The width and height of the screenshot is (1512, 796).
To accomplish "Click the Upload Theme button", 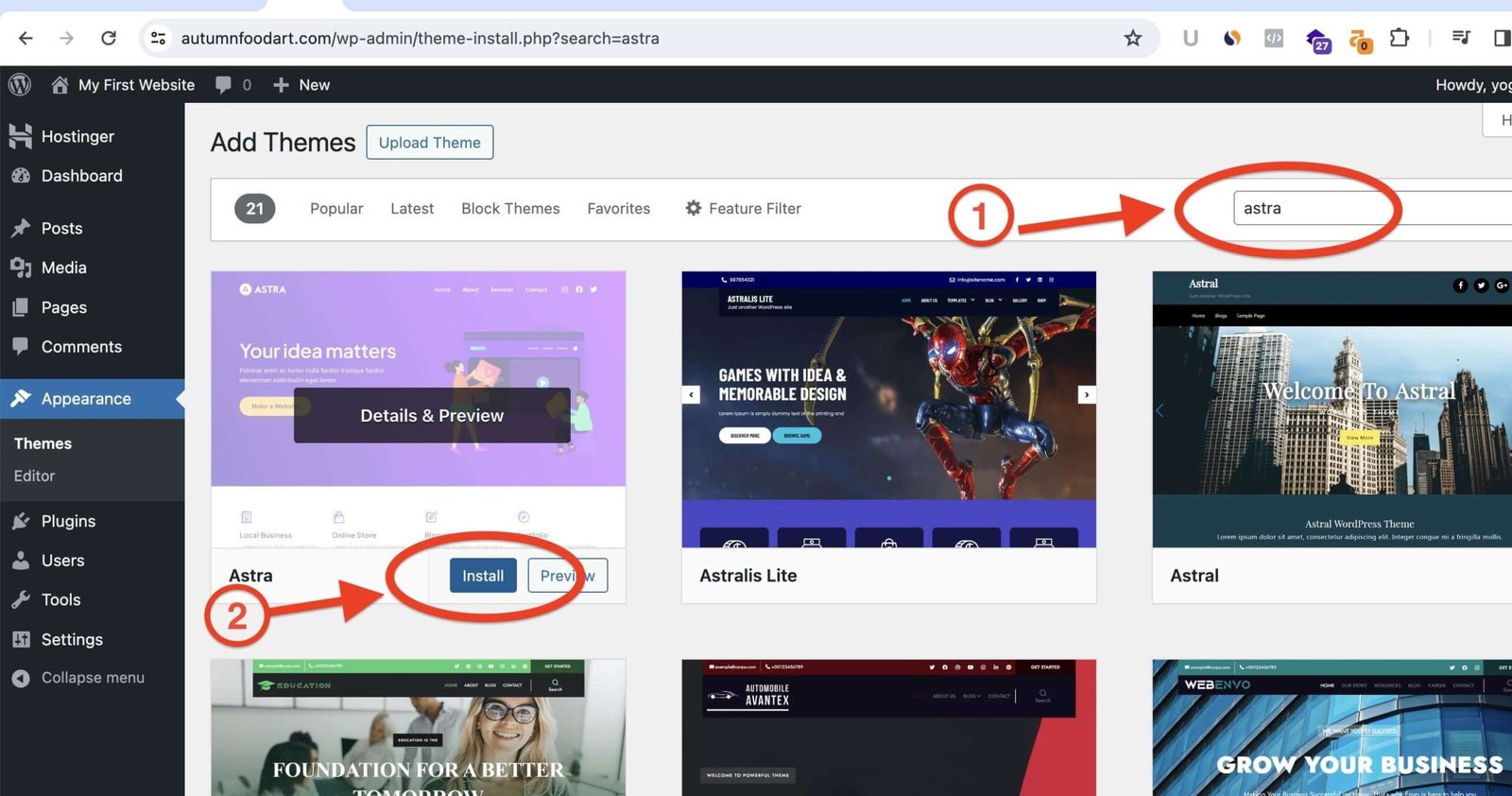I will pyautogui.click(x=430, y=142).
